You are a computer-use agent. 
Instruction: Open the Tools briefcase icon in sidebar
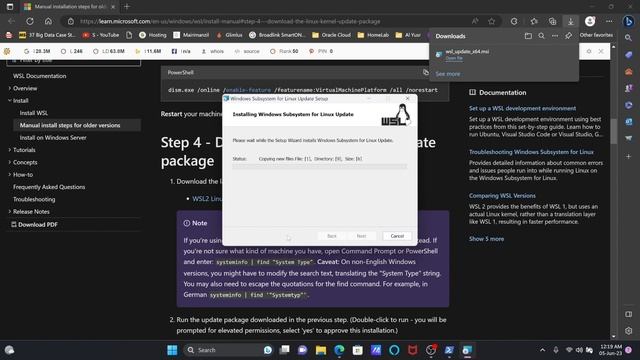(629, 71)
